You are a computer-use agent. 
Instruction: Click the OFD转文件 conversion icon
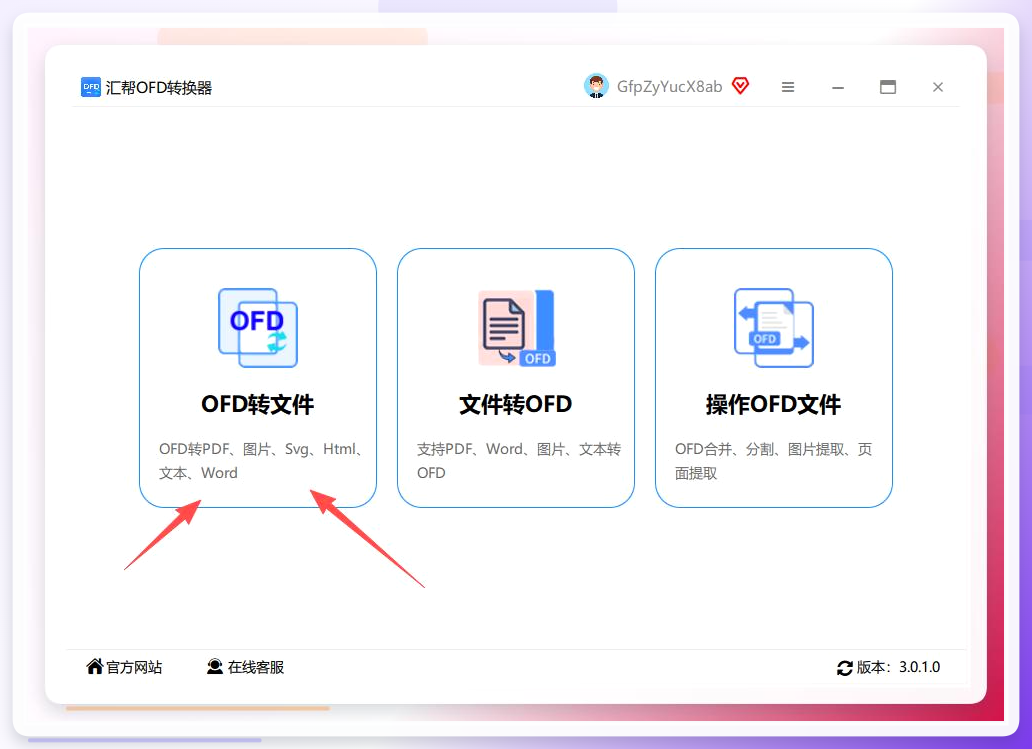click(x=258, y=328)
